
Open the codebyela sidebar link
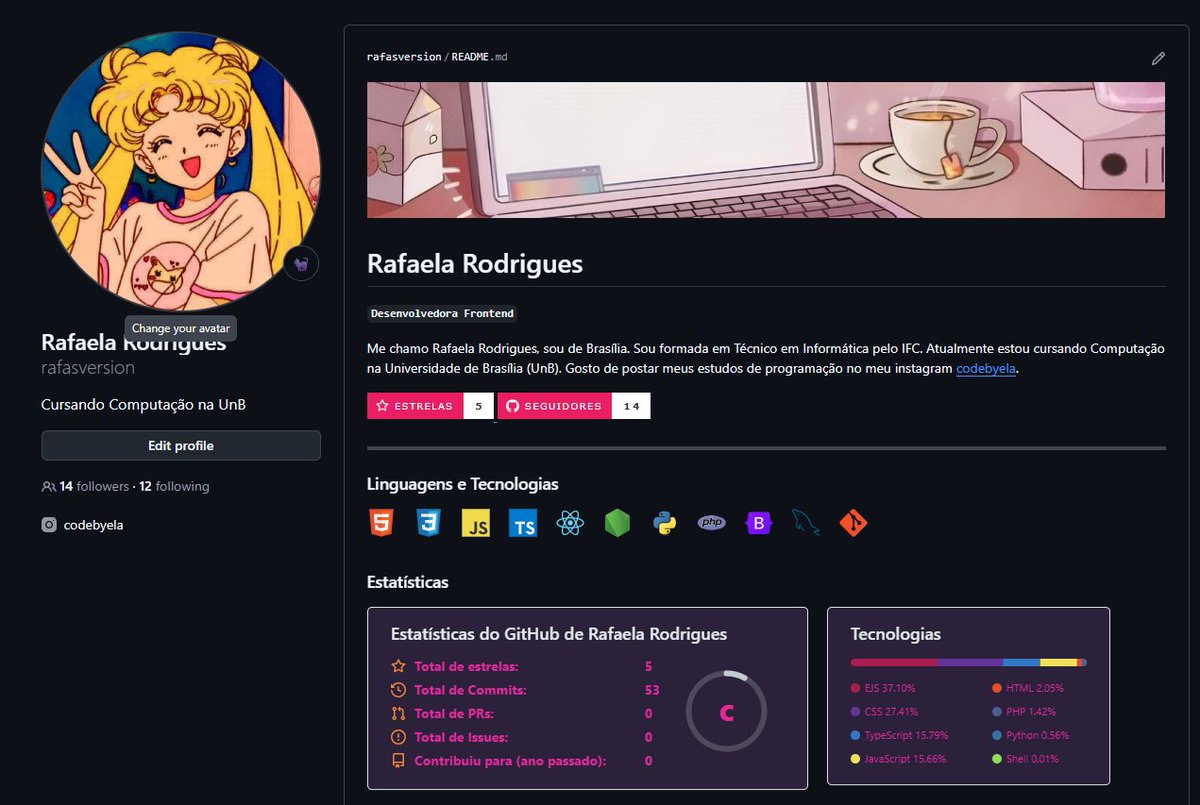click(x=93, y=525)
